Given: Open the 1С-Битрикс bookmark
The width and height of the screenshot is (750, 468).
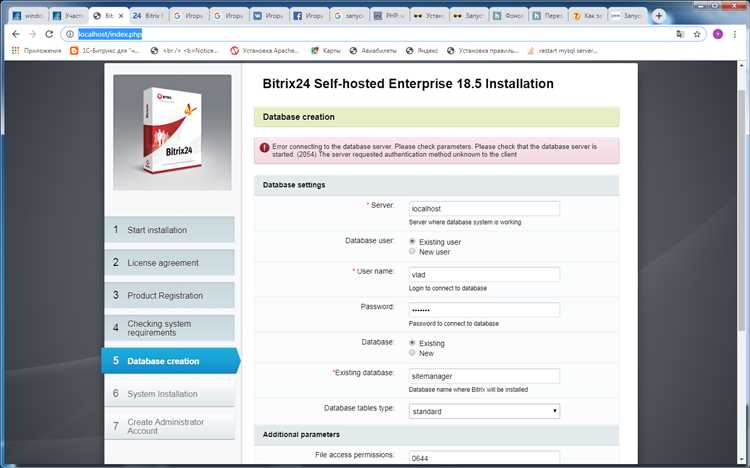Looking at the screenshot, I should 104,50.
